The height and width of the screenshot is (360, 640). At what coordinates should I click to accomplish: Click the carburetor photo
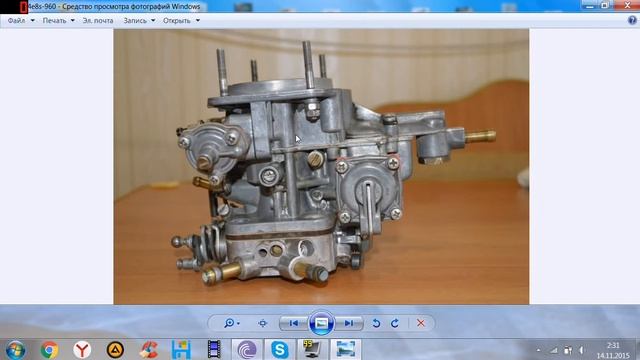pyautogui.click(x=321, y=167)
